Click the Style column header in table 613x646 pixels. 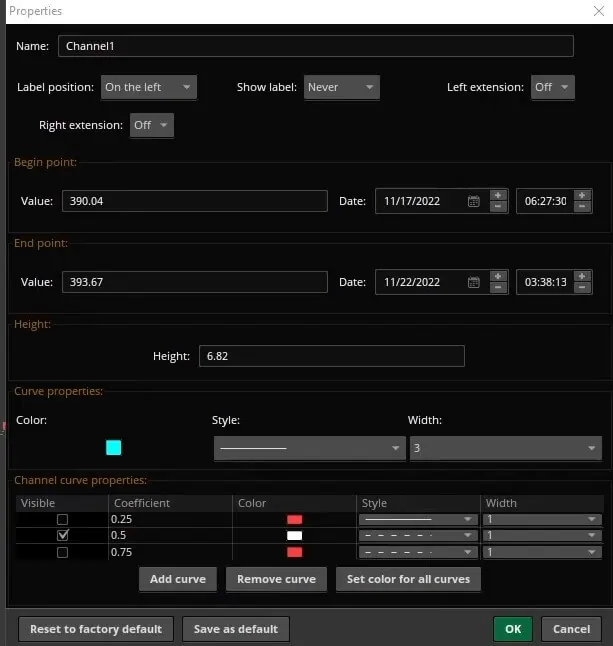tap(419, 503)
